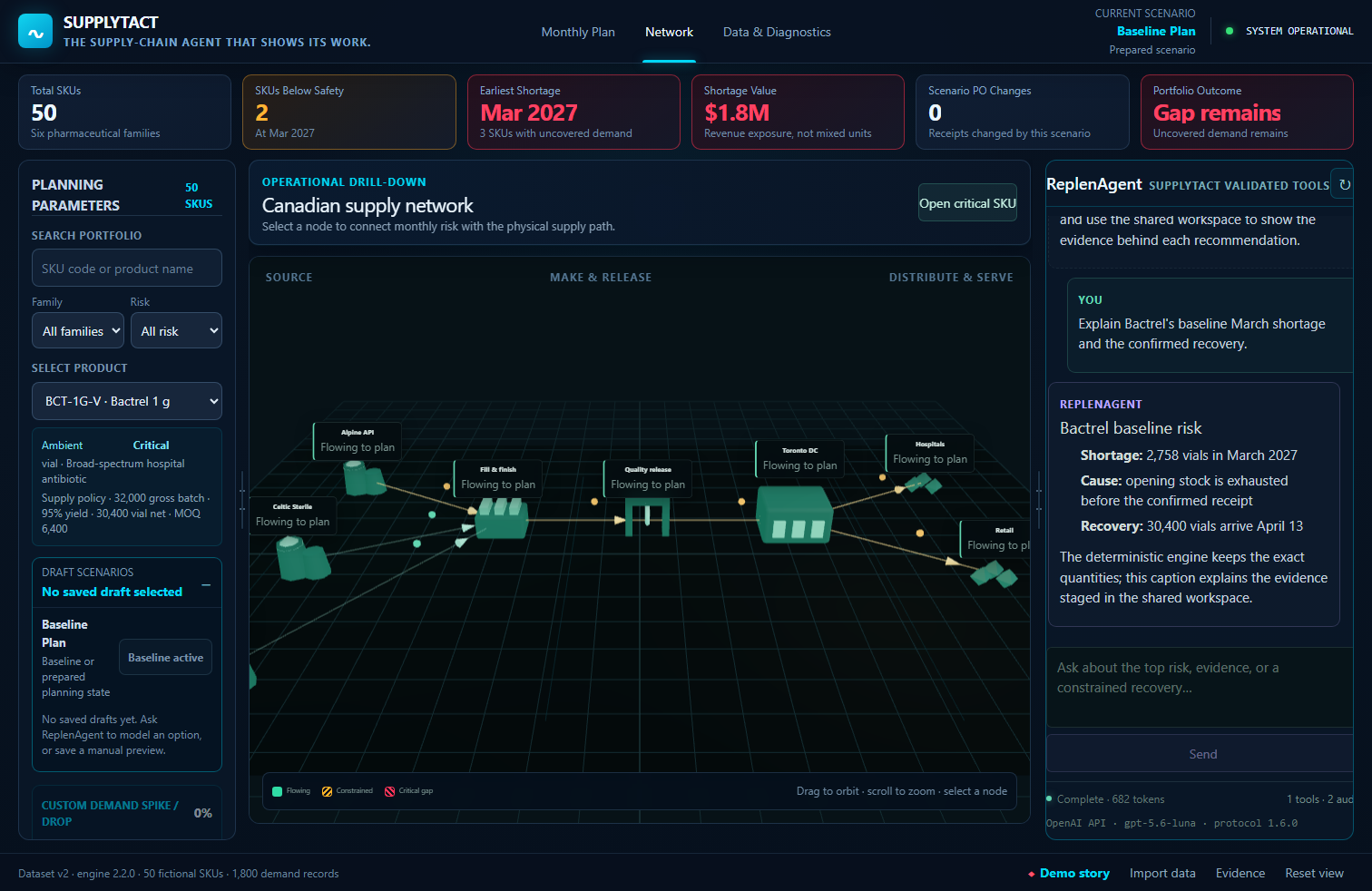Click the SupplyTact logo icon

[x=35, y=31]
